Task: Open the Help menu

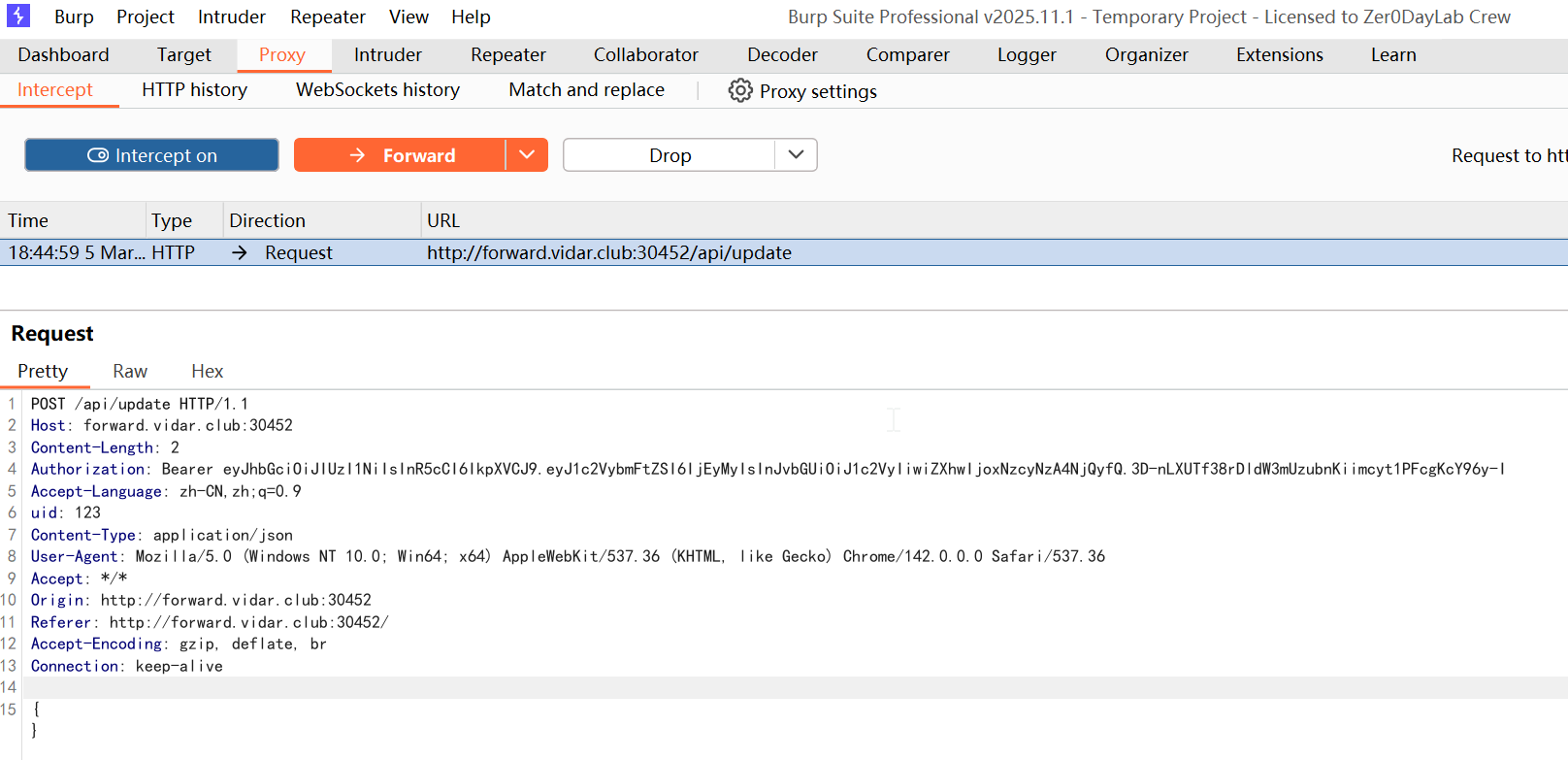Action: [471, 17]
